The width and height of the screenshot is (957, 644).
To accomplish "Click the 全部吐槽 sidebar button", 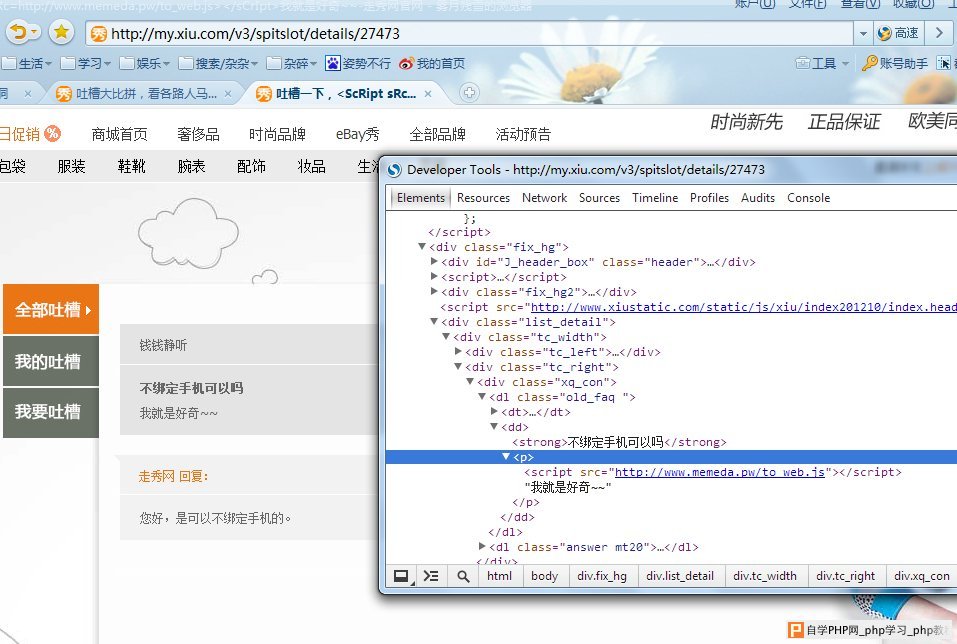I will pyautogui.click(x=51, y=309).
